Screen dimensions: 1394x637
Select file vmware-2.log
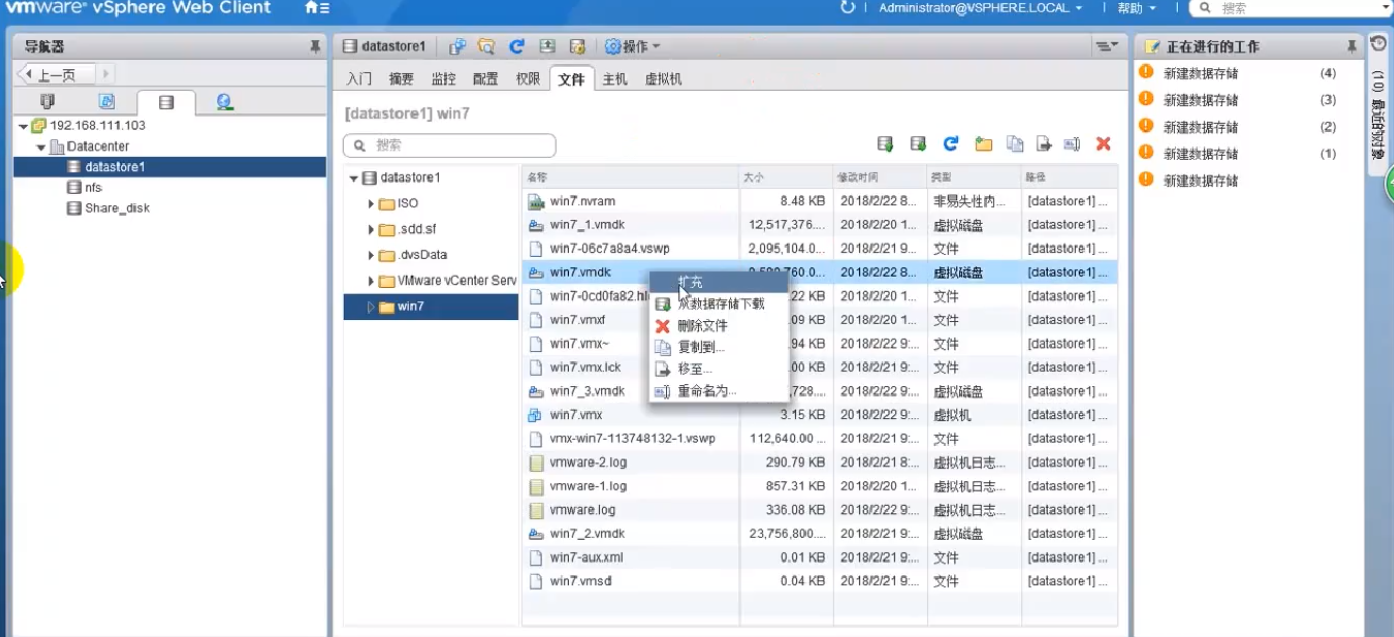(588, 463)
